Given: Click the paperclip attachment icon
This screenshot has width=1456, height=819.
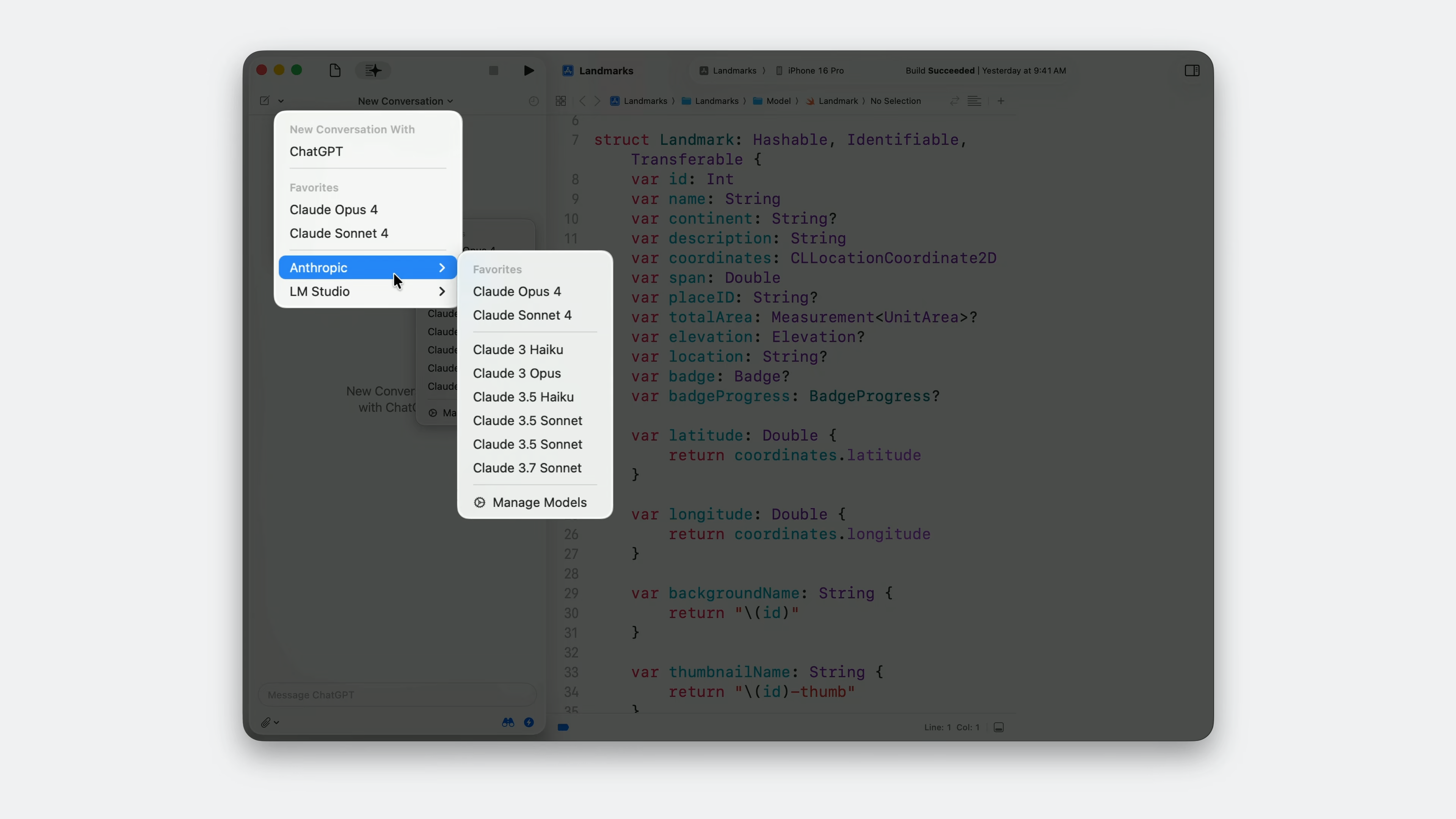Looking at the screenshot, I should click(266, 722).
